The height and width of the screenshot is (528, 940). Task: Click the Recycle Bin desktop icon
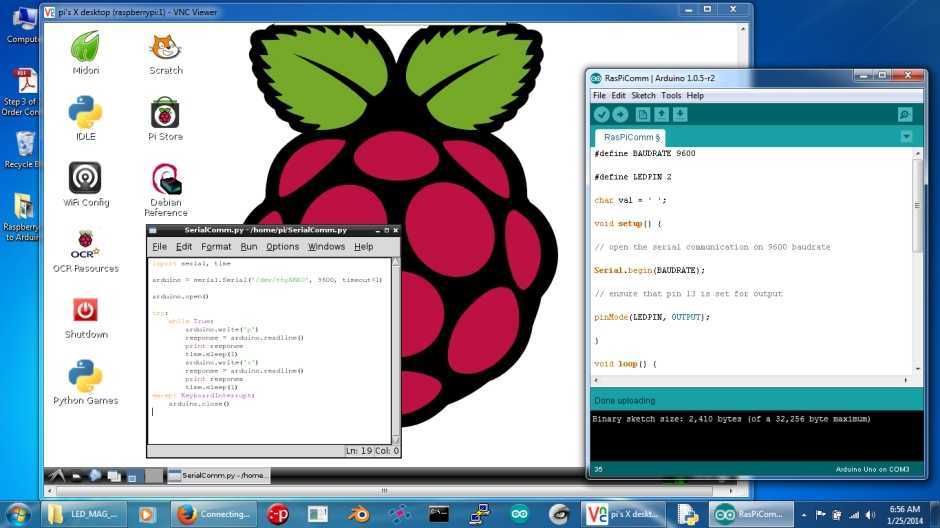coord(24,150)
